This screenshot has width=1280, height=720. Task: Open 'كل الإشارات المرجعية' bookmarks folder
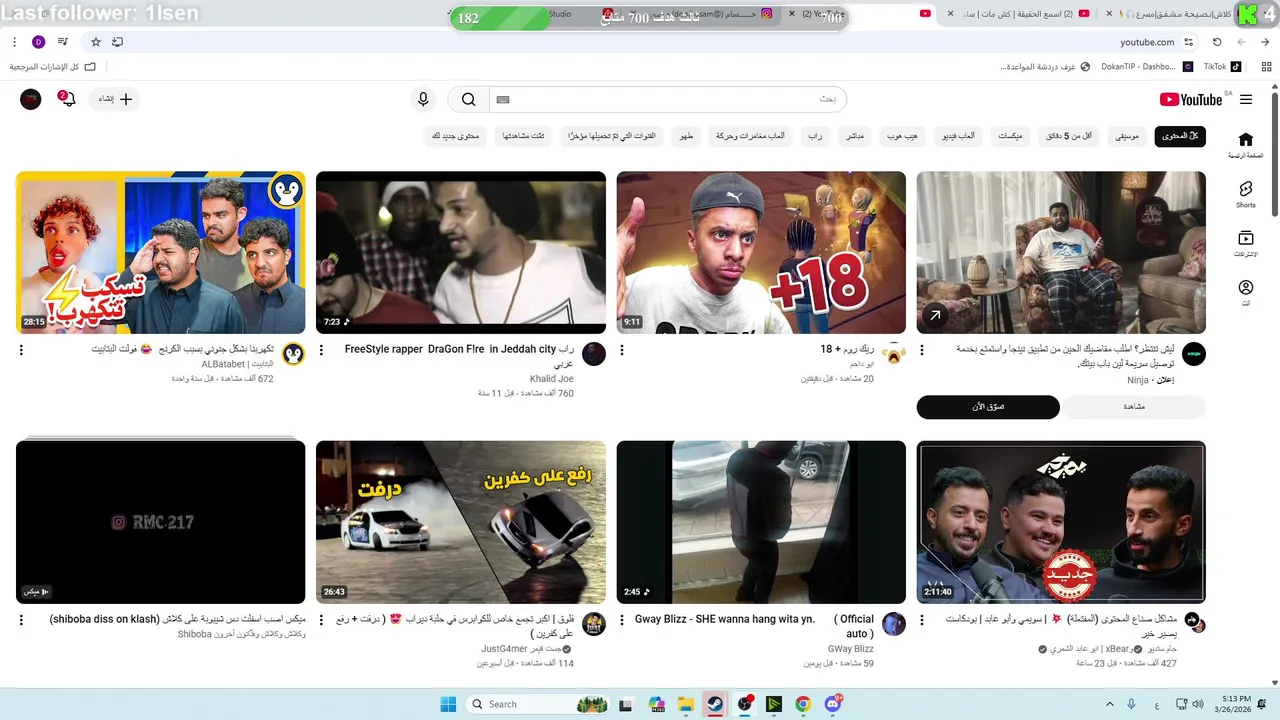[x=53, y=67]
